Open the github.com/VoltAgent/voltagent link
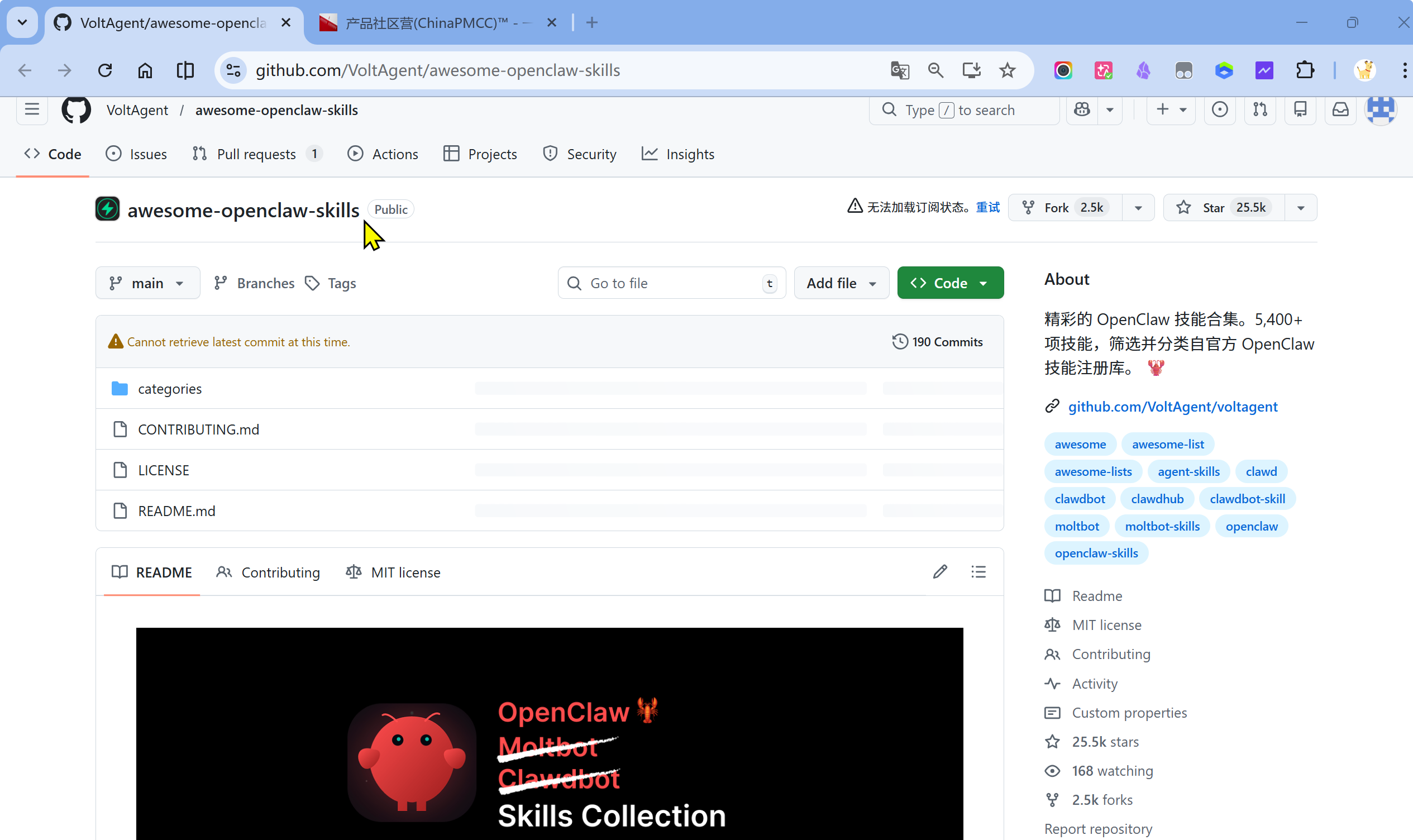The height and width of the screenshot is (840, 1413). point(1172,407)
